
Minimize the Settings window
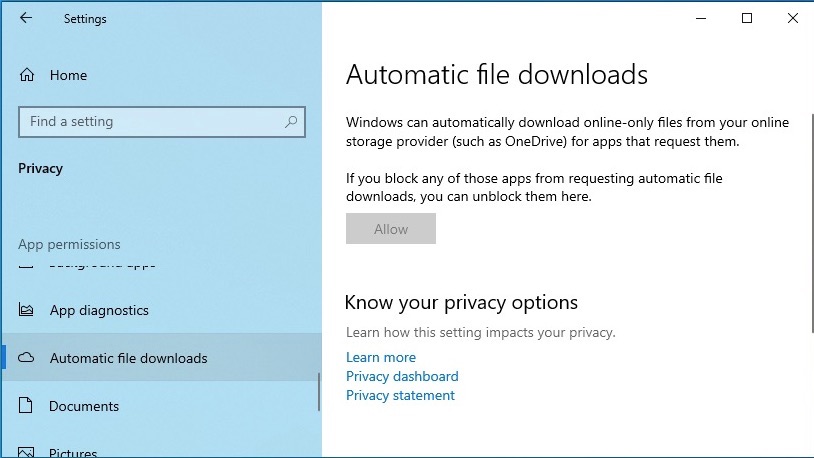tap(701, 18)
